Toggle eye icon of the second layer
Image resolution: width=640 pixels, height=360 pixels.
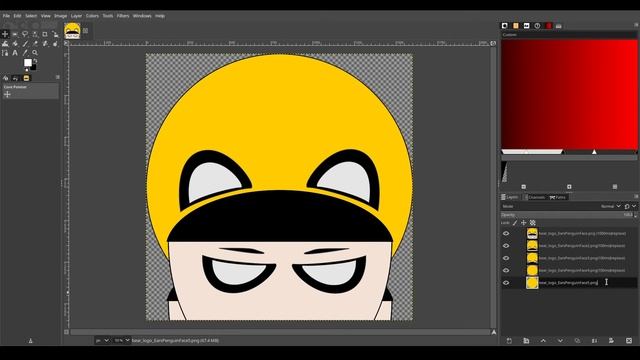point(506,246)
